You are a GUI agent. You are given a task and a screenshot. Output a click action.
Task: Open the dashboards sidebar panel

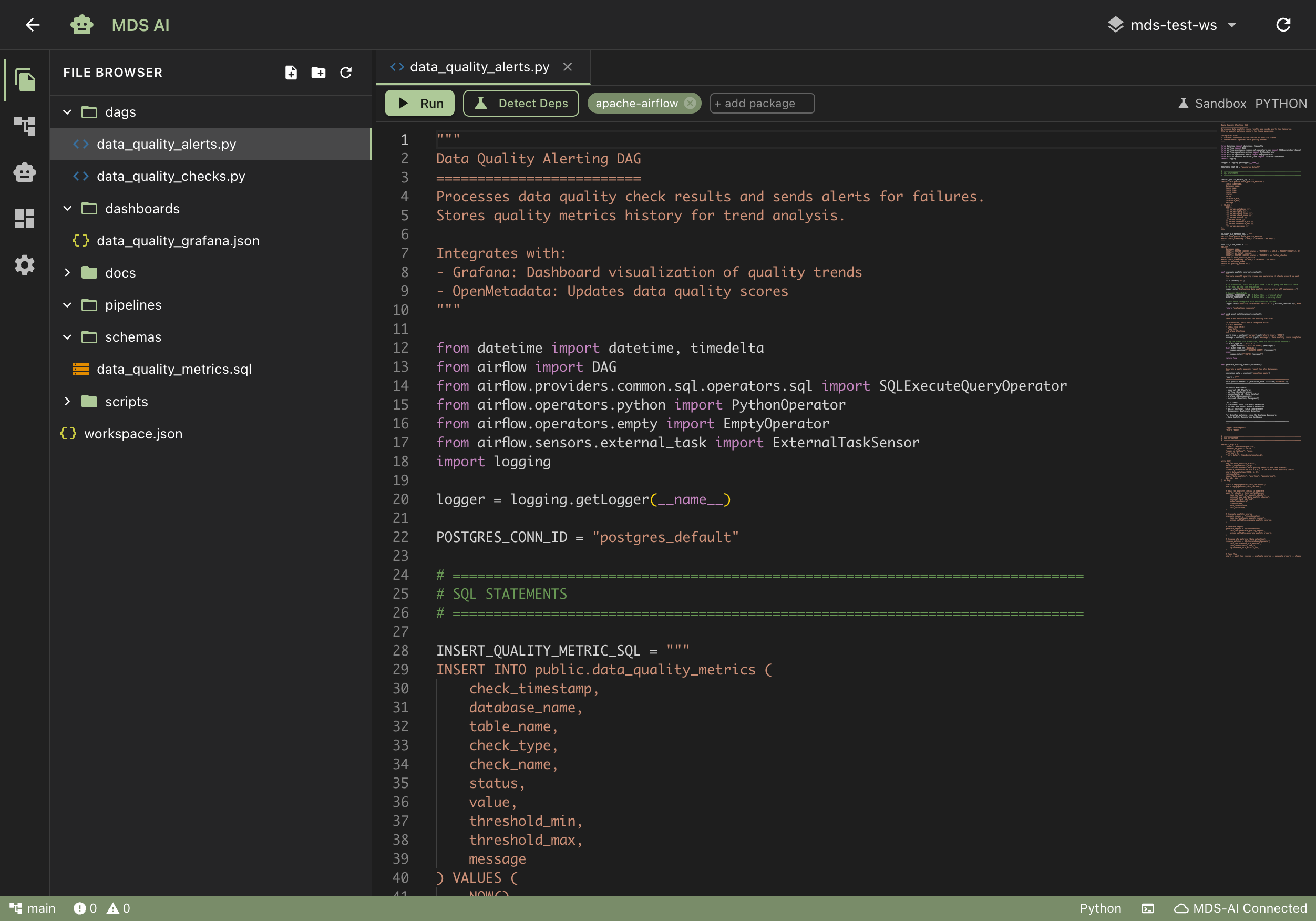pyautogui.click(x=25, y=218)
